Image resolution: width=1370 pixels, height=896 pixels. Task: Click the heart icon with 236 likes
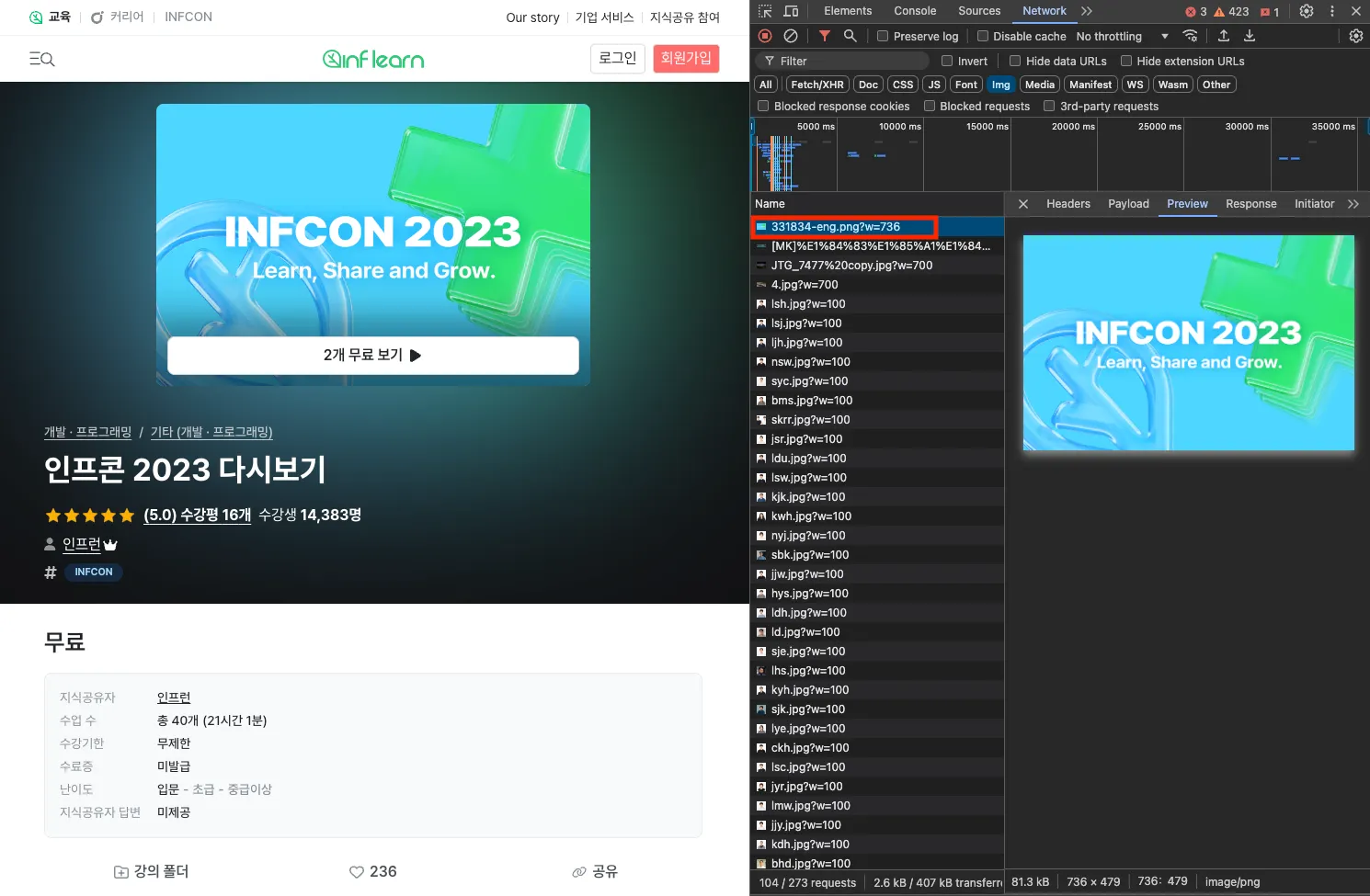(x=357, y=872)
